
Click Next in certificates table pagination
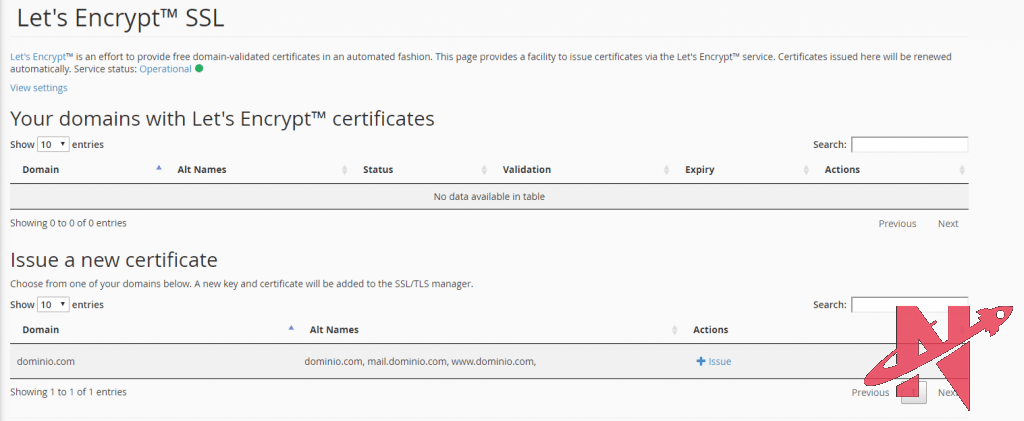947,223
